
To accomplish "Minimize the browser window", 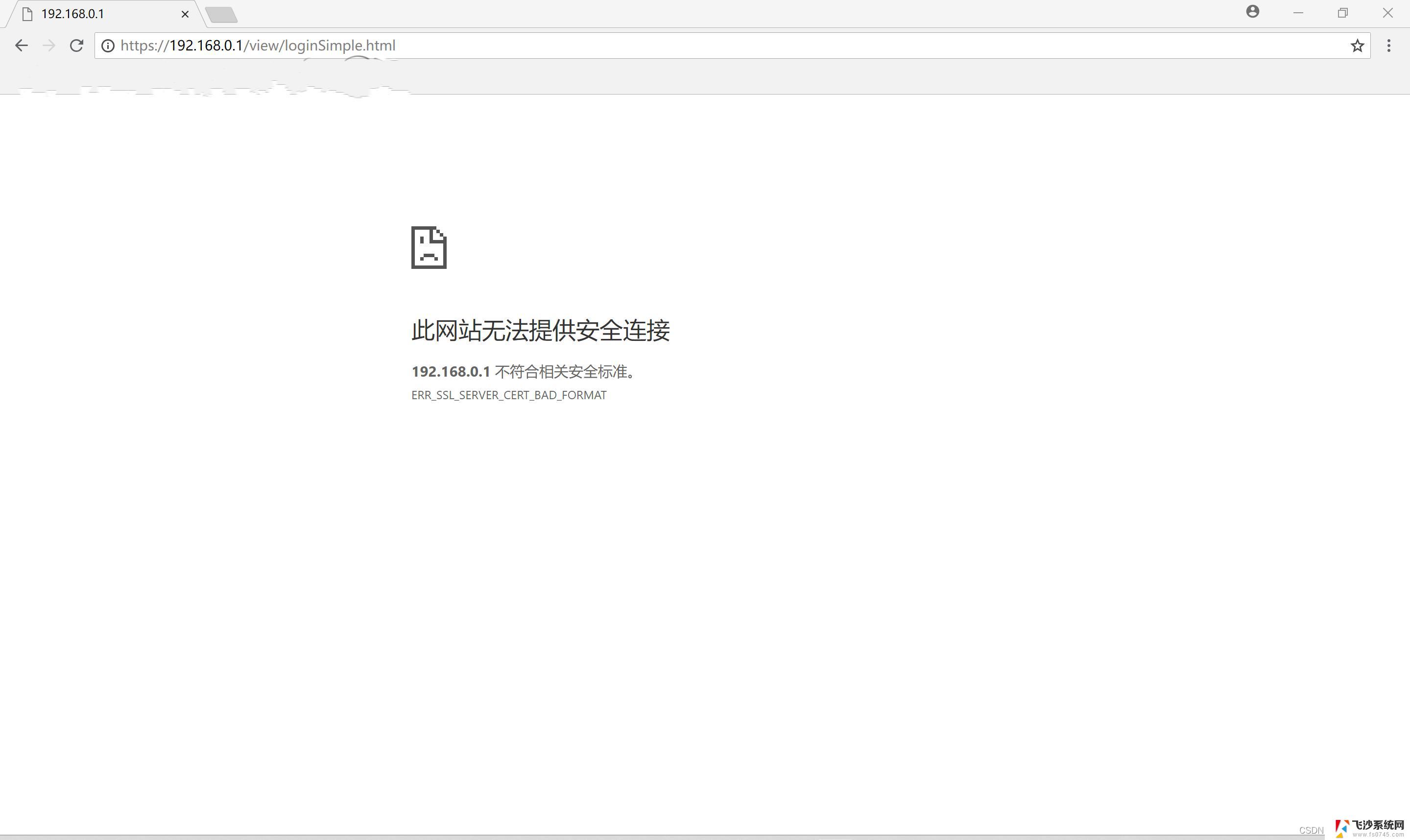I will tap(1298, 12).
